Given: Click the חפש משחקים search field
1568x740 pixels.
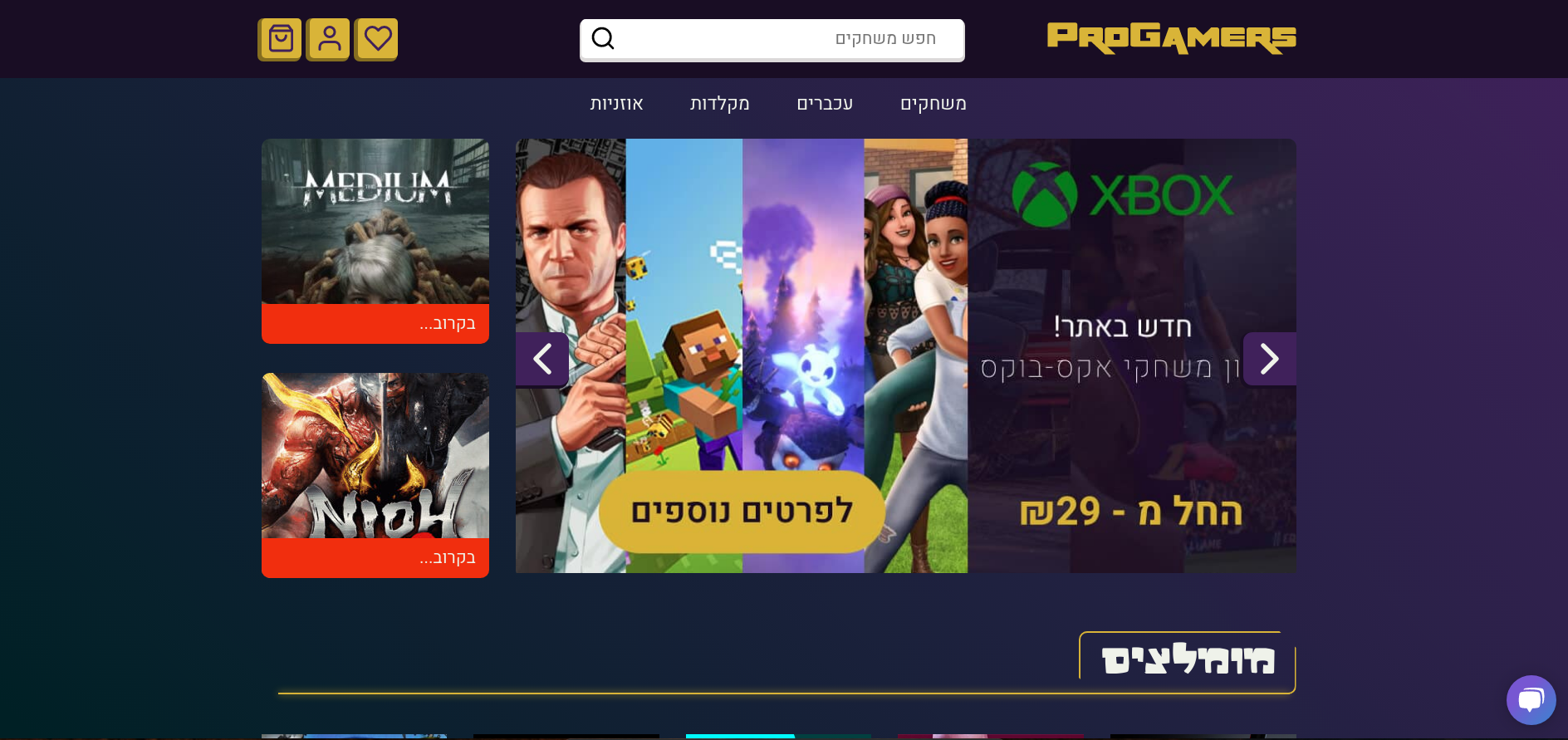Looking at the screenshot, I should click(x=772, y=40).
